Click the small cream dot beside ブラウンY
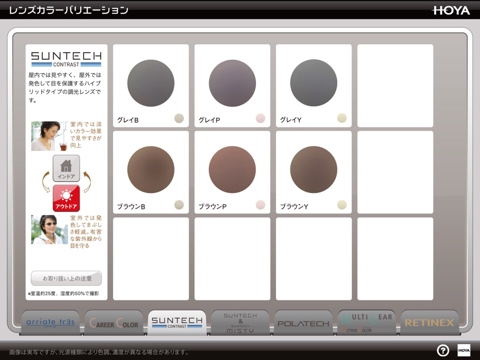Image resolution: width=480 pixels, height=360 pixels. 342,205
